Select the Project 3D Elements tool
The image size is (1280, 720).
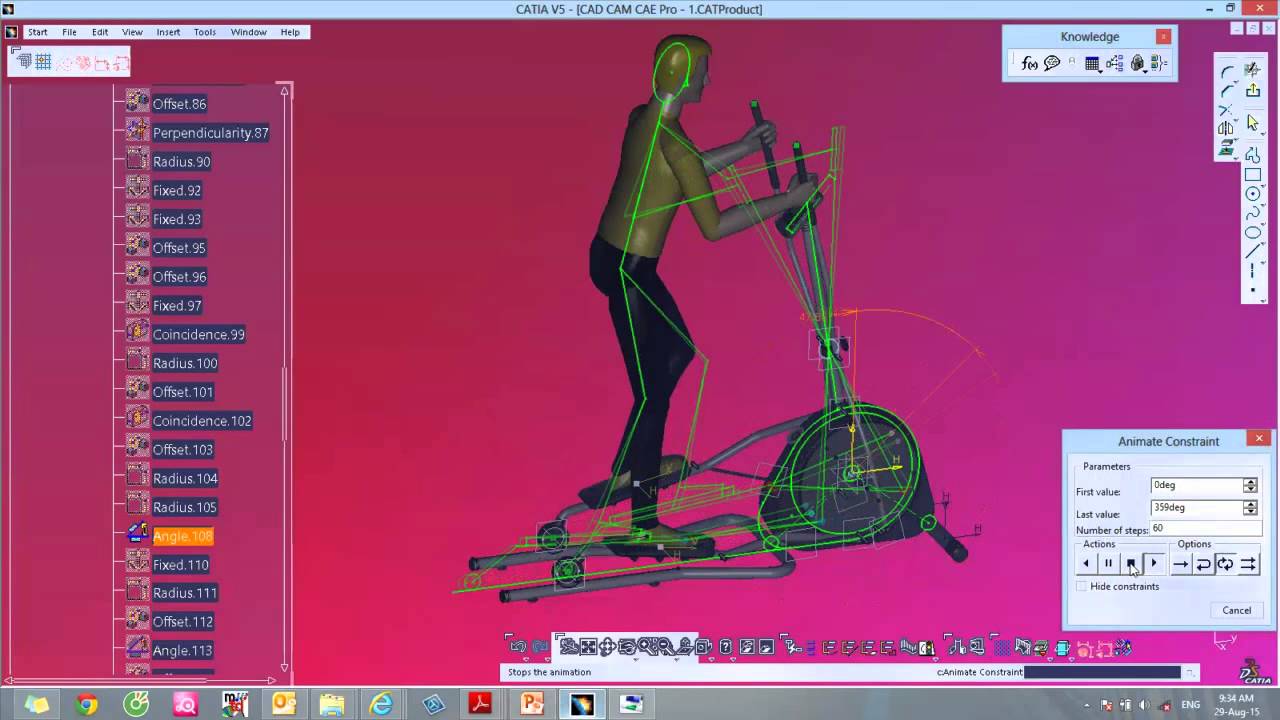click(x=1226, y=149)
